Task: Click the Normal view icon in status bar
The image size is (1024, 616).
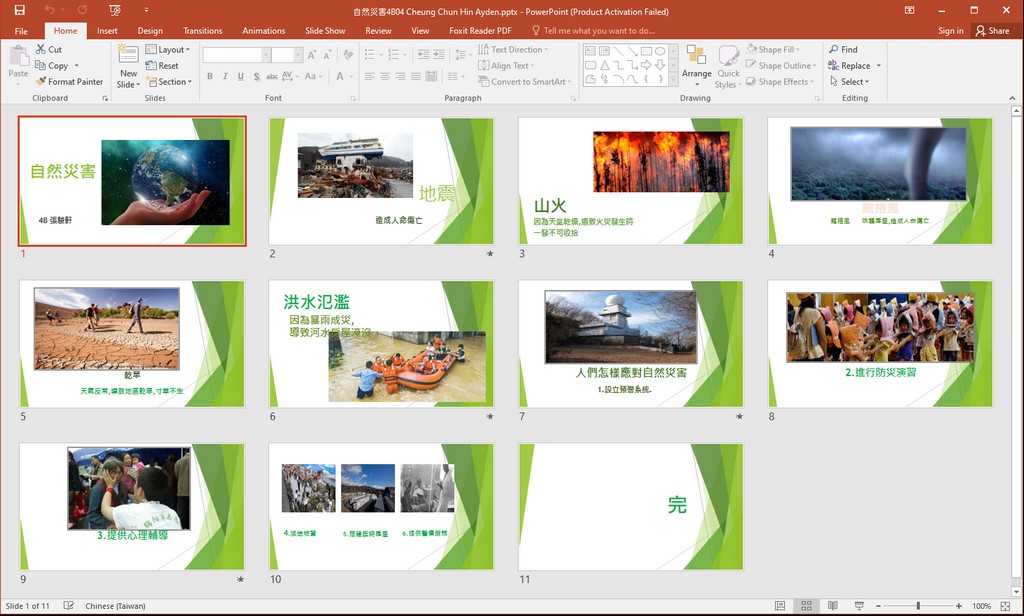Action: coord(780,606)
